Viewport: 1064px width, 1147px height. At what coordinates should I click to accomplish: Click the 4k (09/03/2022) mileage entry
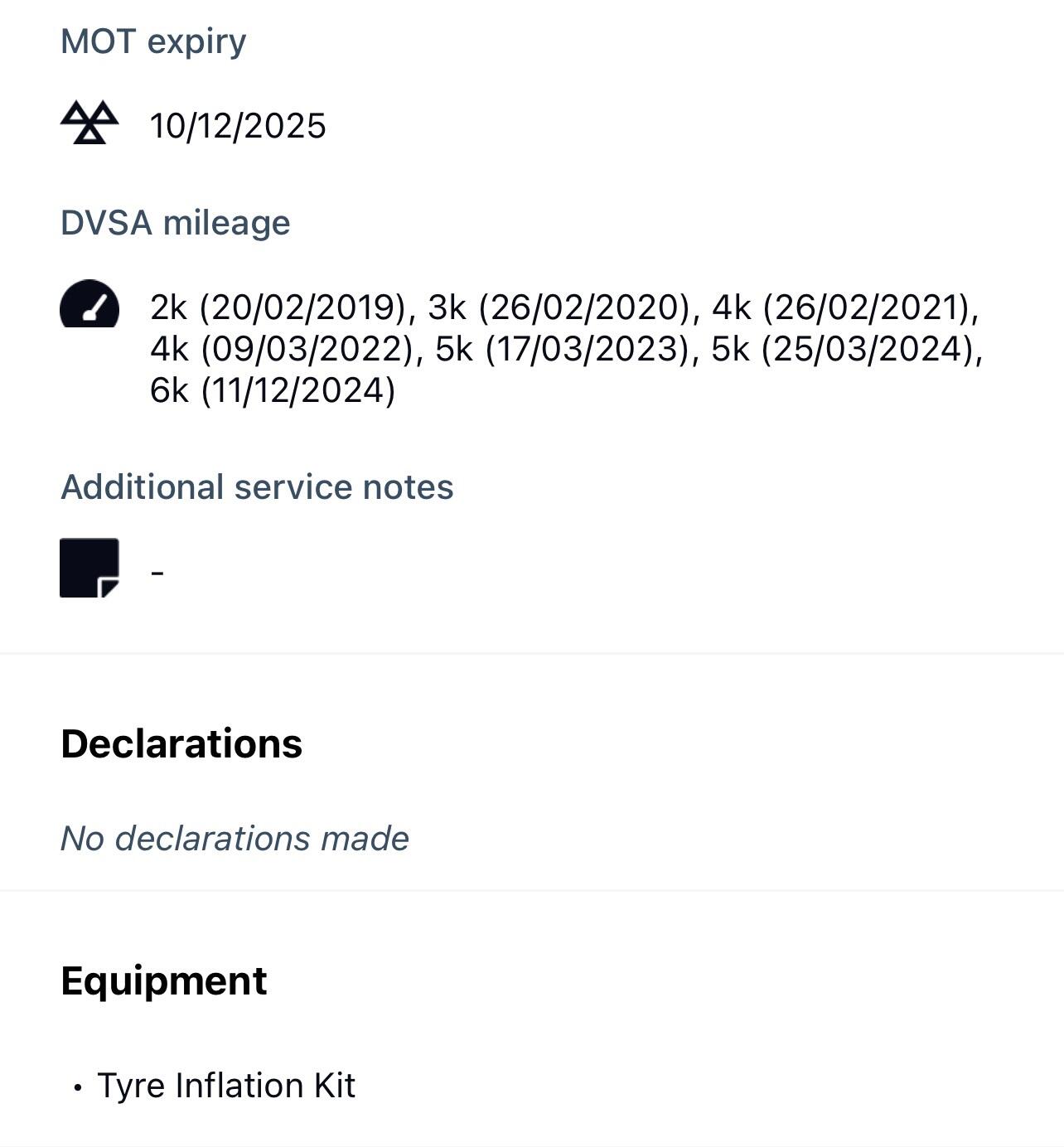[x=282, y=350]
